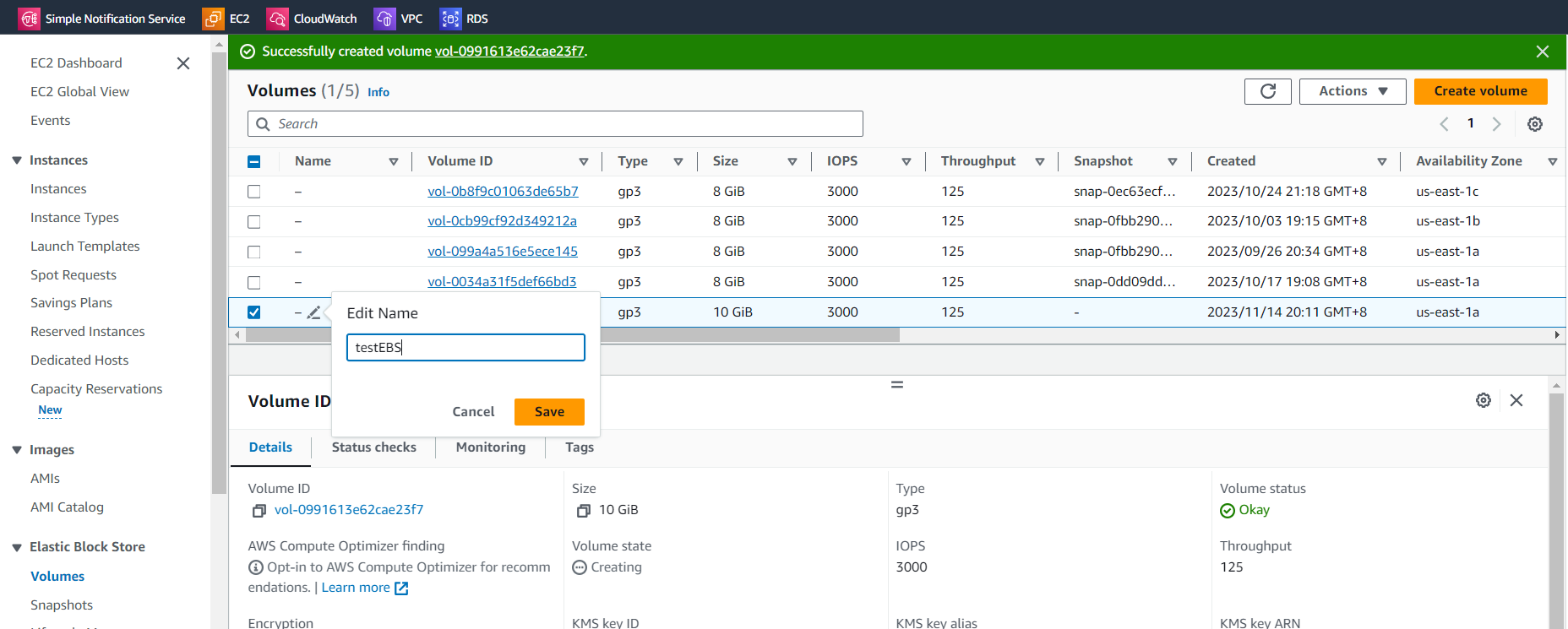Close the volume details panel
The image size is (1568, 629).
point(1516,400)
